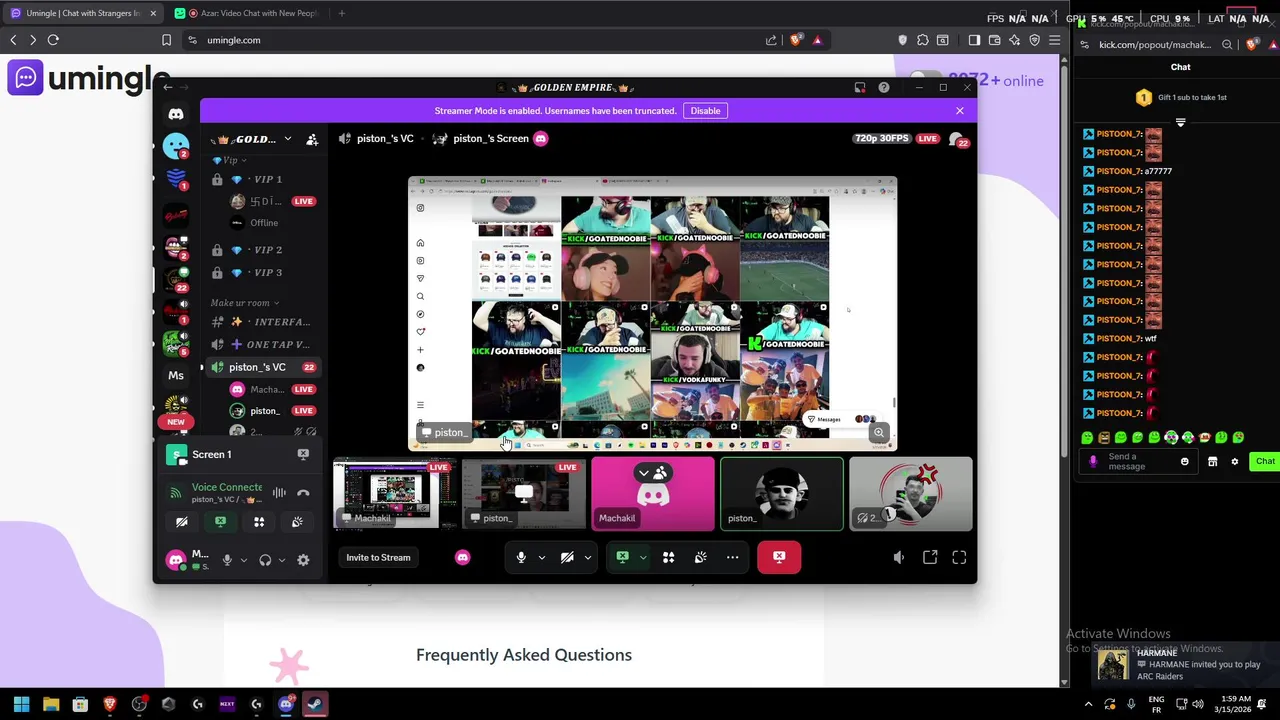Open mic device arrow in user panel
The image size is (1280, 720).
point(243,560)
